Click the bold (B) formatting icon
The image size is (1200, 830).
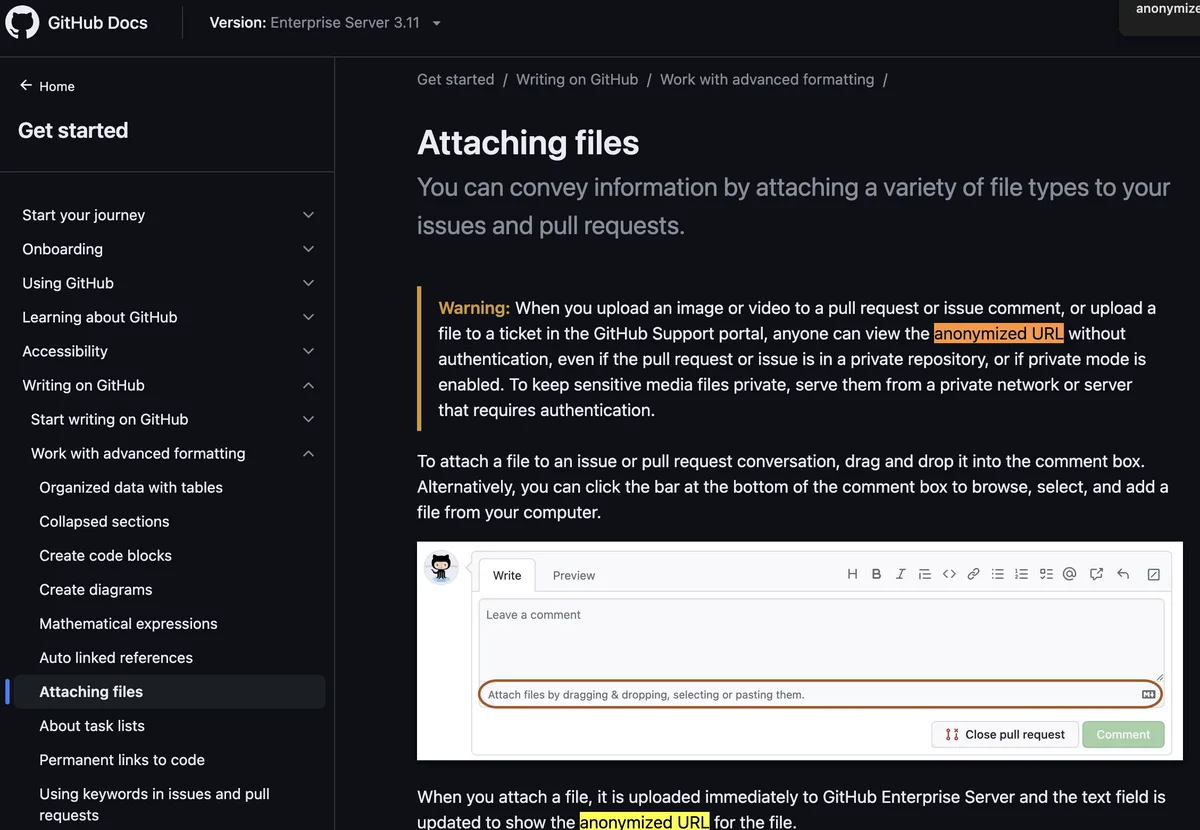coord(876,574)
